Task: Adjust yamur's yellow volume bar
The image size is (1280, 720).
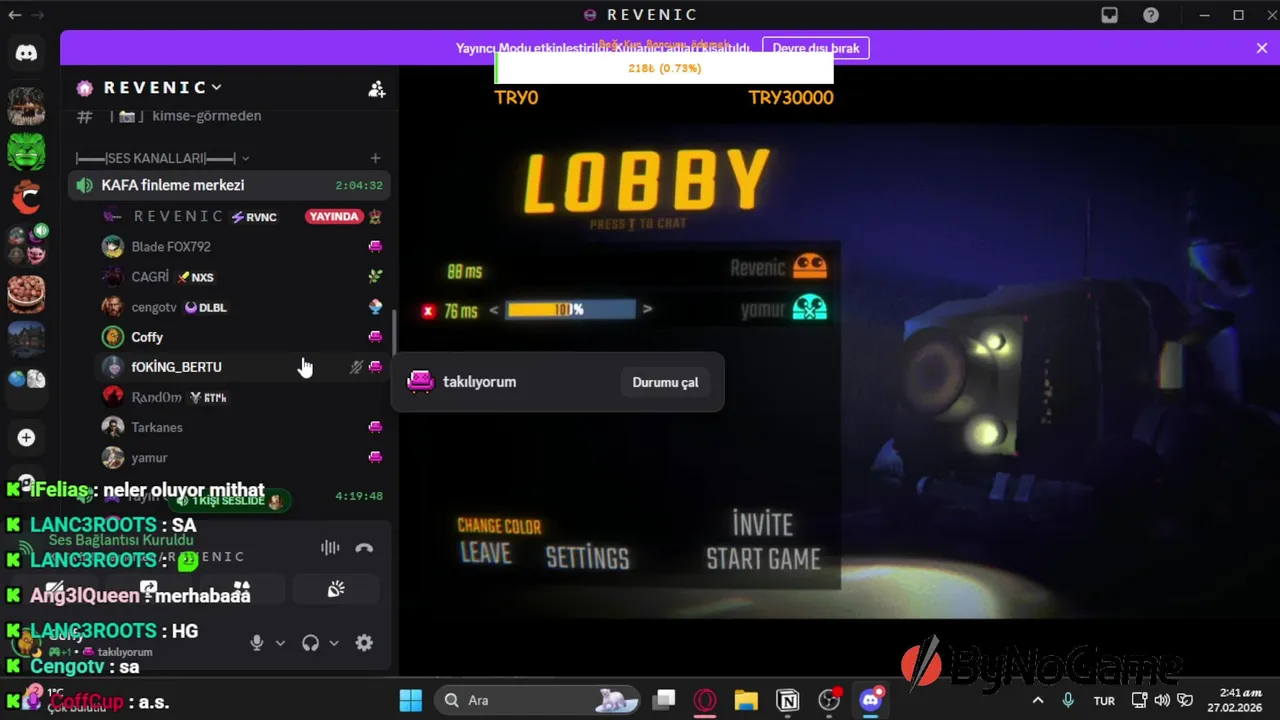Action: [570, 310]
